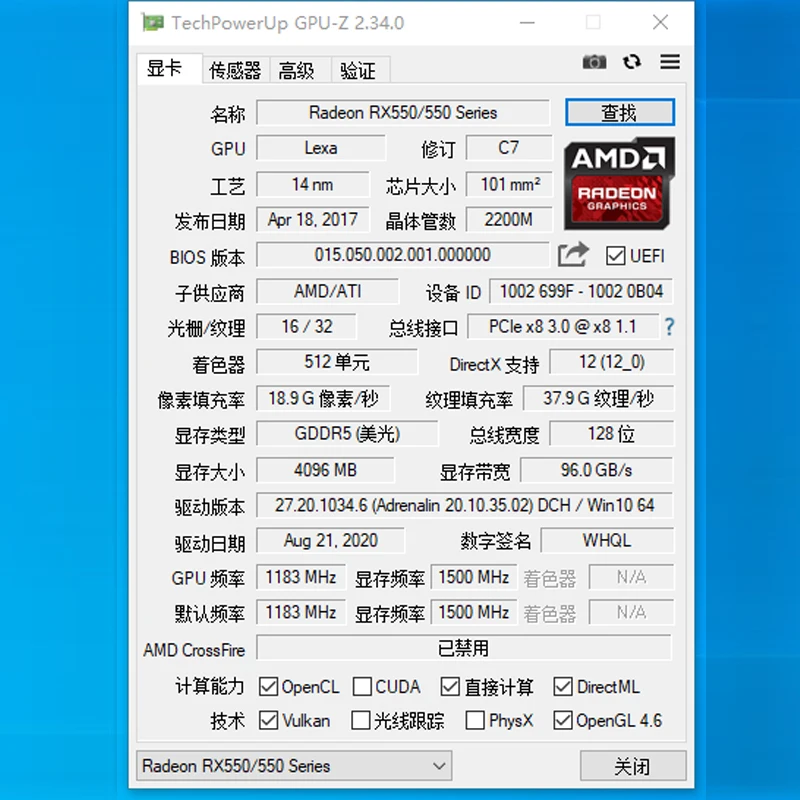Switch to the 传感器 tab
800x800 pixels.
[235, 70]
